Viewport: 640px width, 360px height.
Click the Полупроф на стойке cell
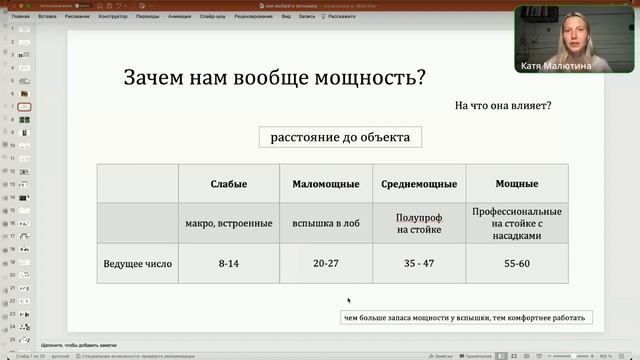(419, 223)
